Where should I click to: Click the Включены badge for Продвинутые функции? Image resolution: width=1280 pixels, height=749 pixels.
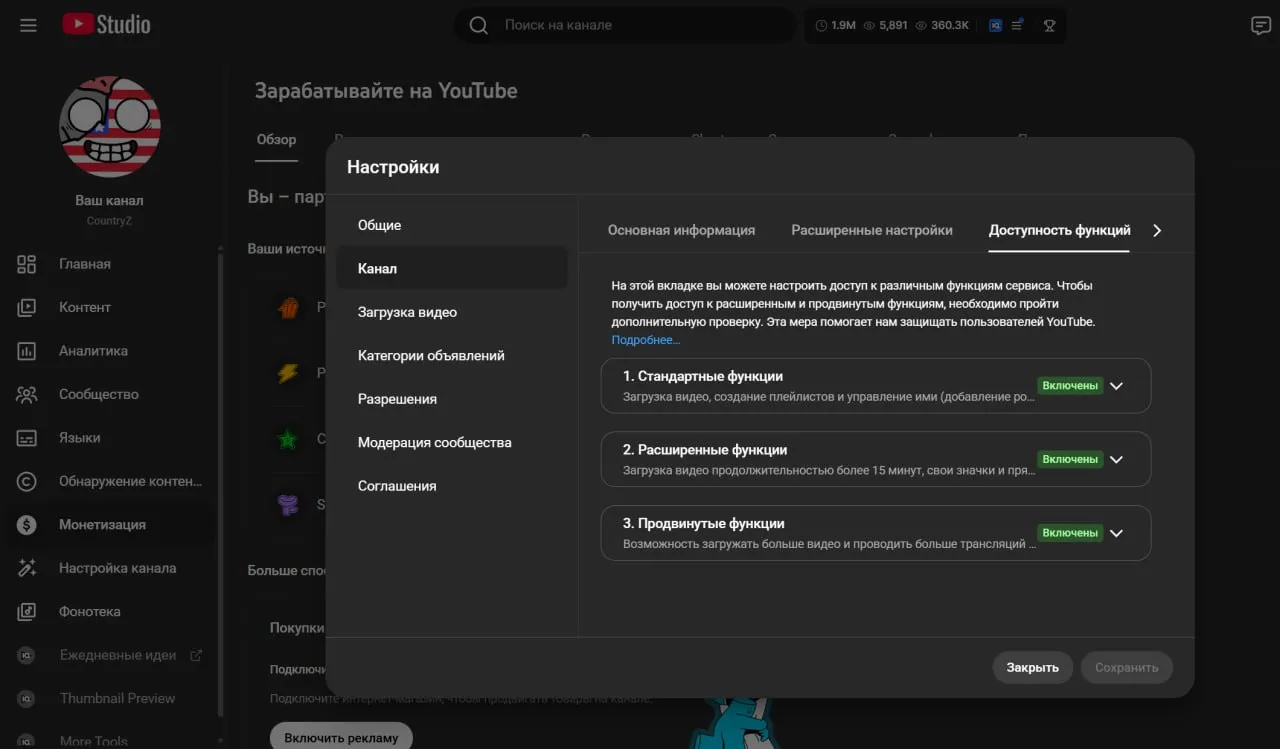(x=1070, y=533)
